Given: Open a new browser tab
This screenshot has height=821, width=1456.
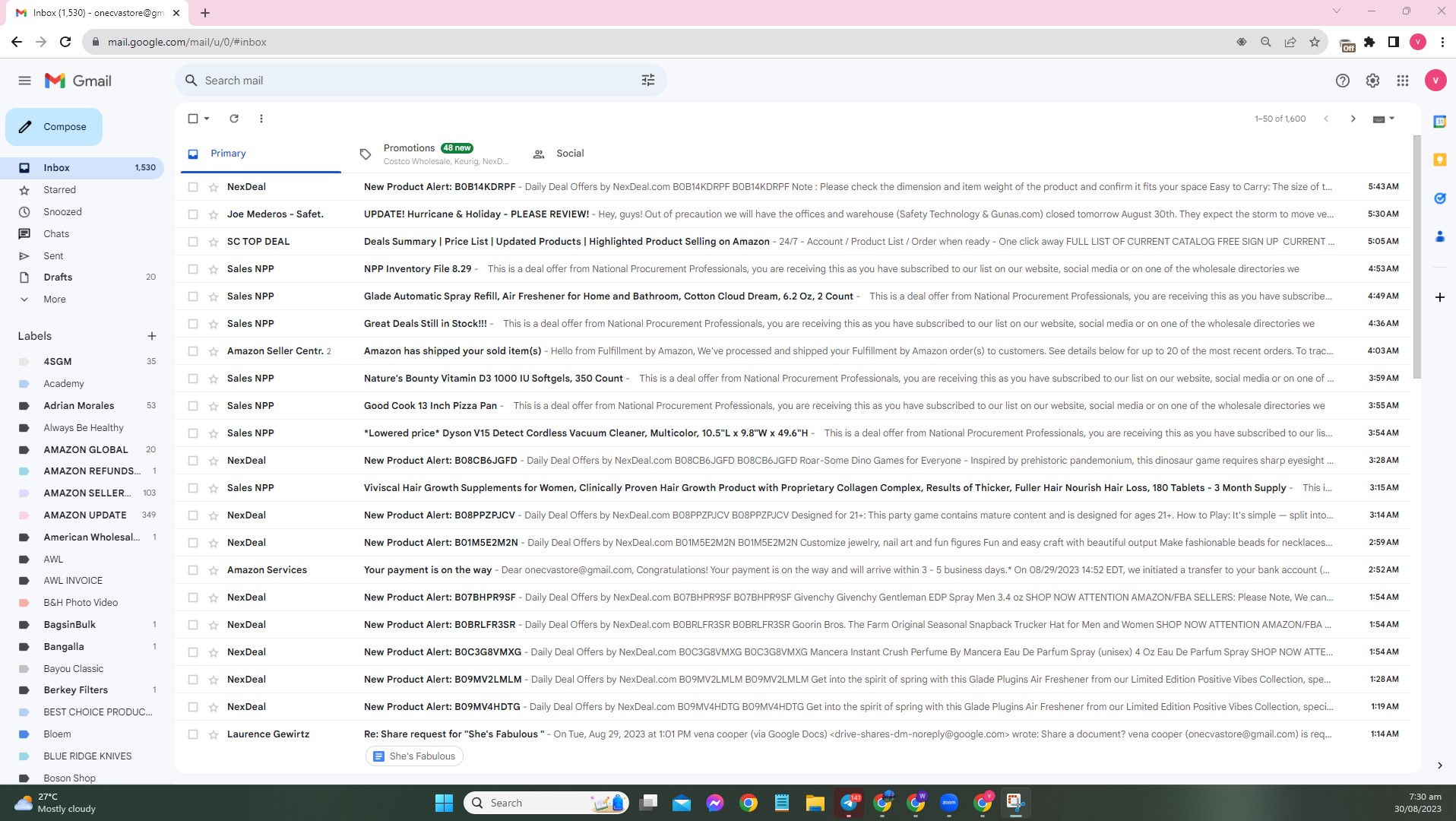Looking at the screenshot, I should coord(205,13).
